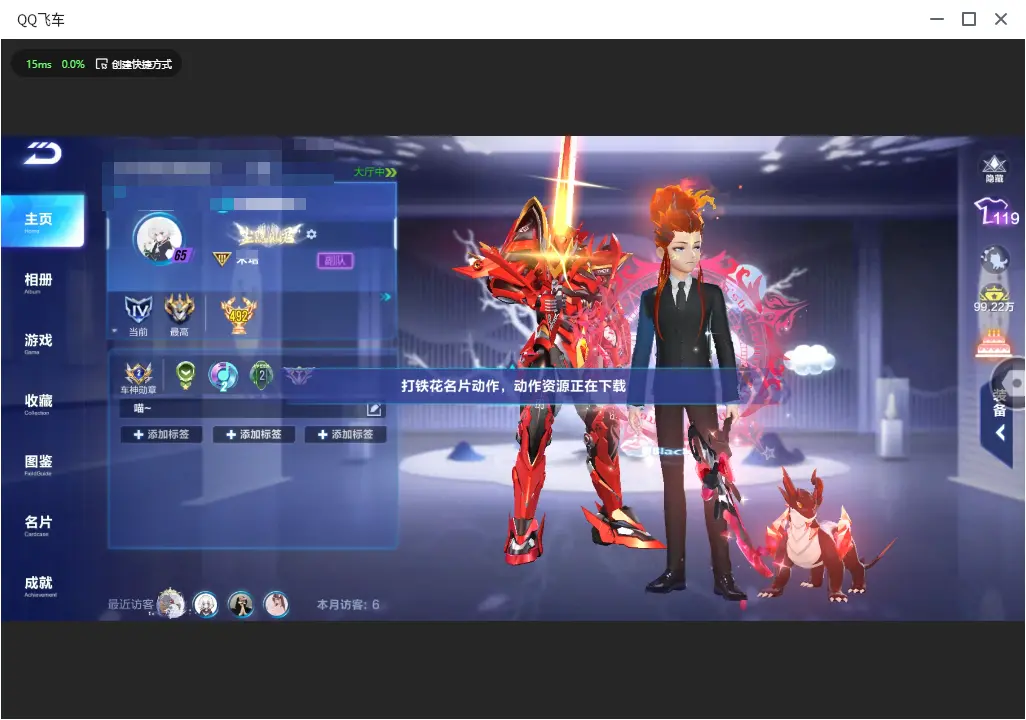1026x720 pixels.
Task: Open the 车神勋章 medal
Action: pyautogui.click(x=138, y=378)
